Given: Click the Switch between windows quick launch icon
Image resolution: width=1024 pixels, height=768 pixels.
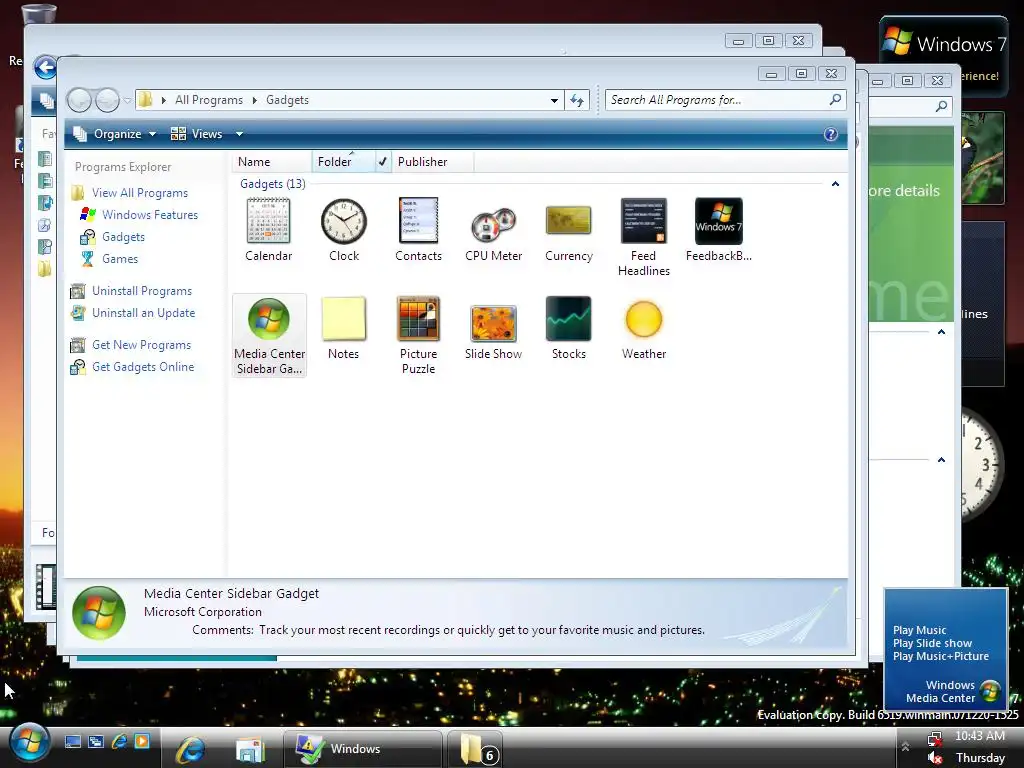Looking at the screenshot, I should [x=96, y=741].
